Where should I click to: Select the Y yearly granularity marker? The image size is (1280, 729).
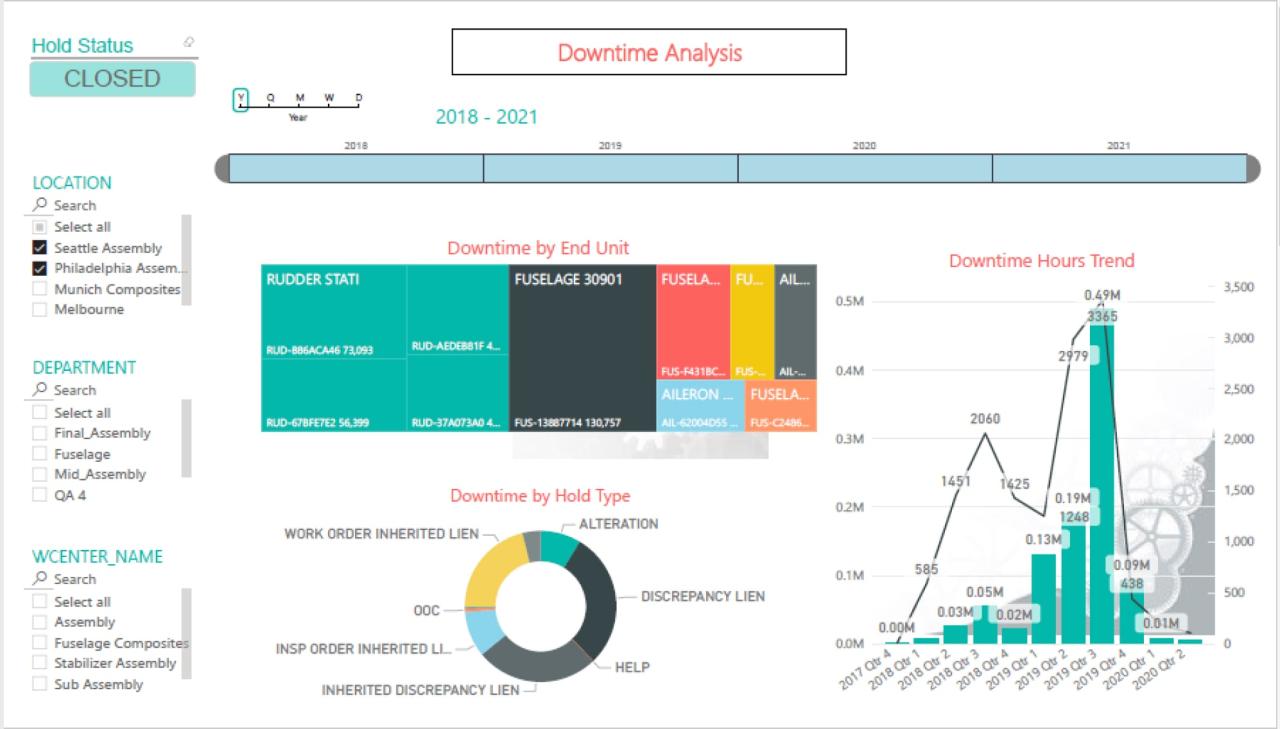[241, 97]
